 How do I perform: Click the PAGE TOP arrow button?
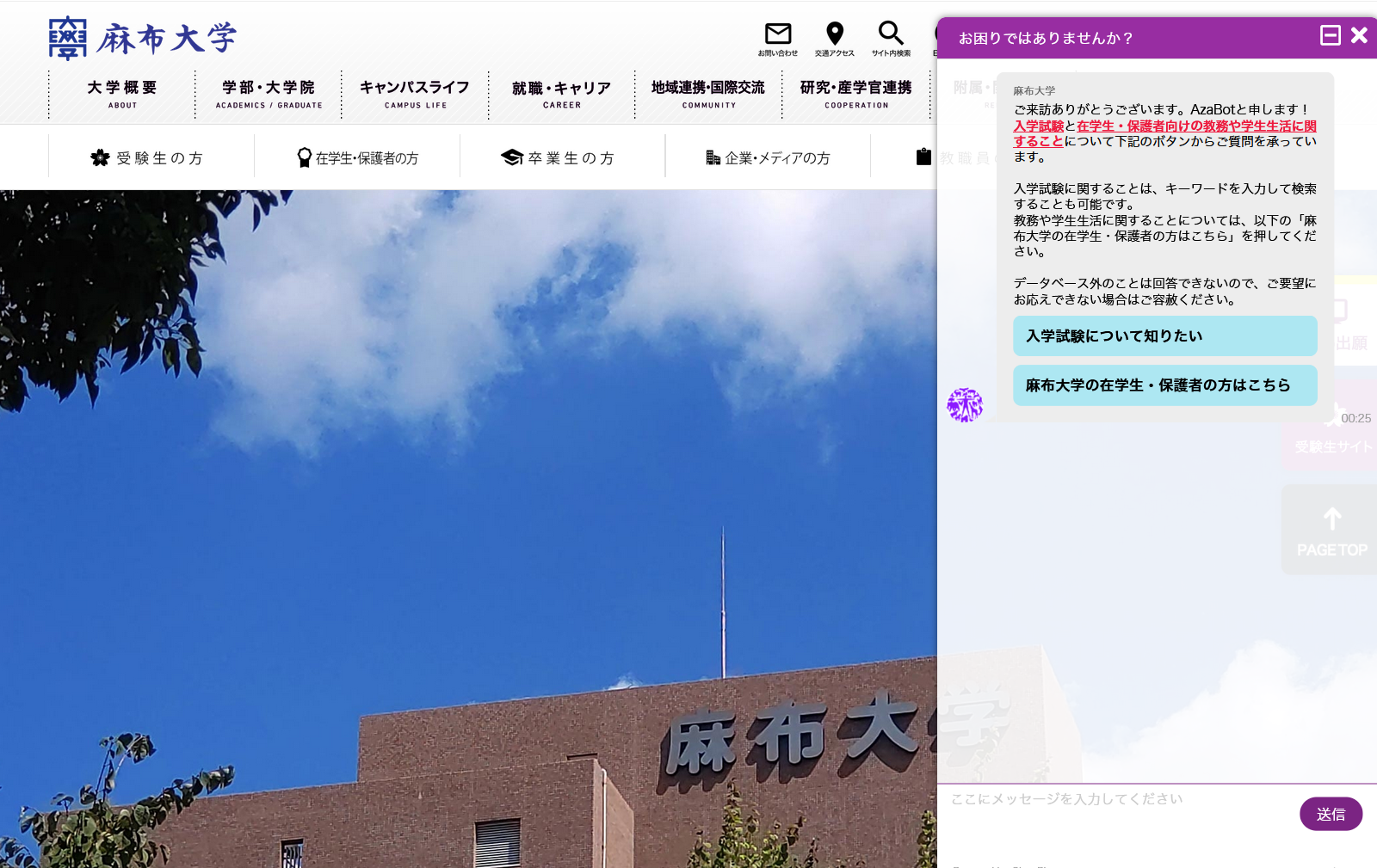(1331, 530)
